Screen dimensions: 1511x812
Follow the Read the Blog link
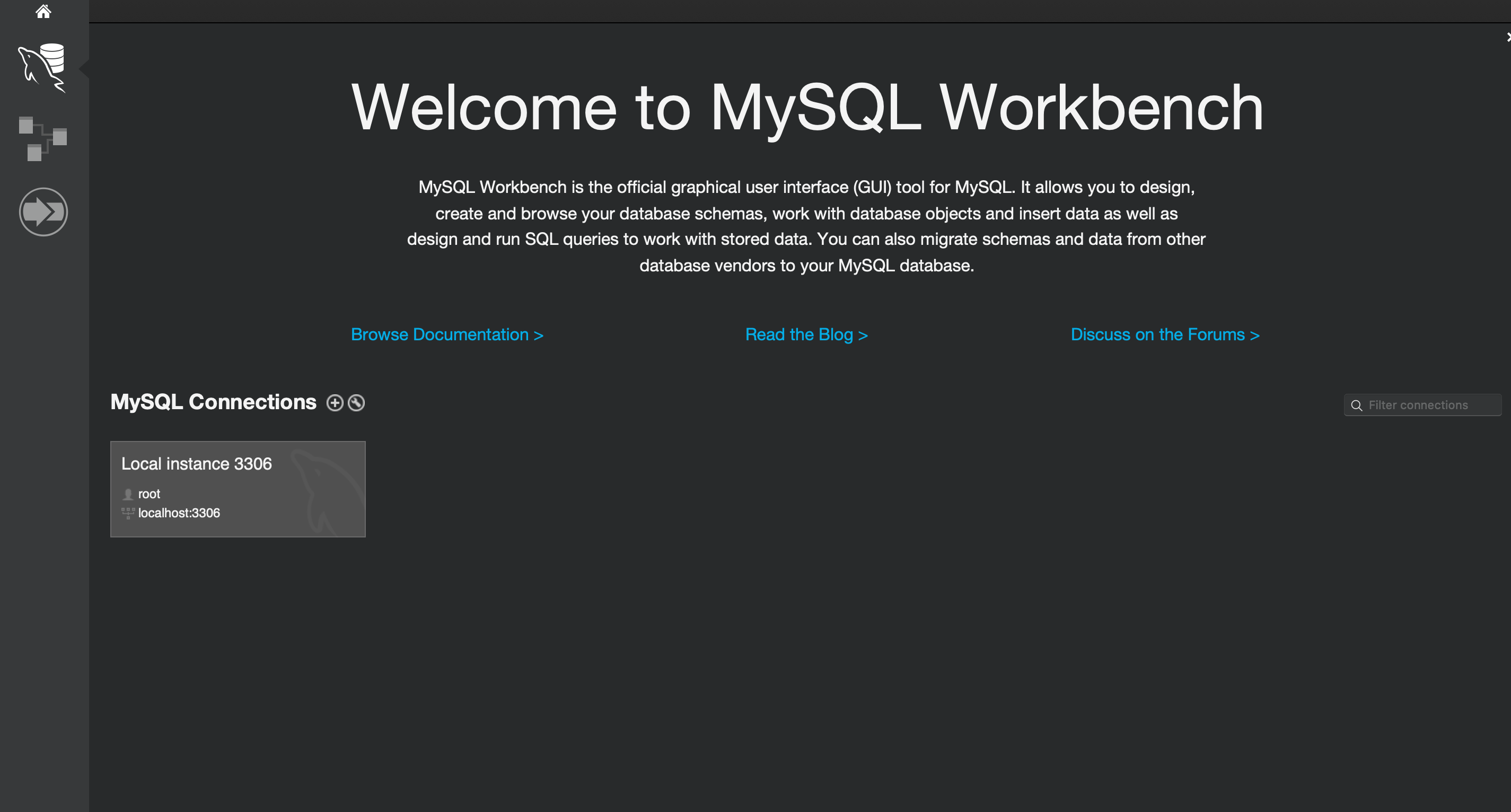pos(806,335)
